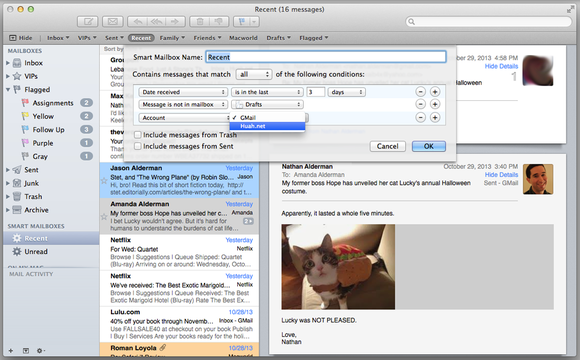Image resolution: width=580 pixels, height=360 pixels.
Task: Open the sidebar action gear menu at bottom
Action: [x=41, y=350]
